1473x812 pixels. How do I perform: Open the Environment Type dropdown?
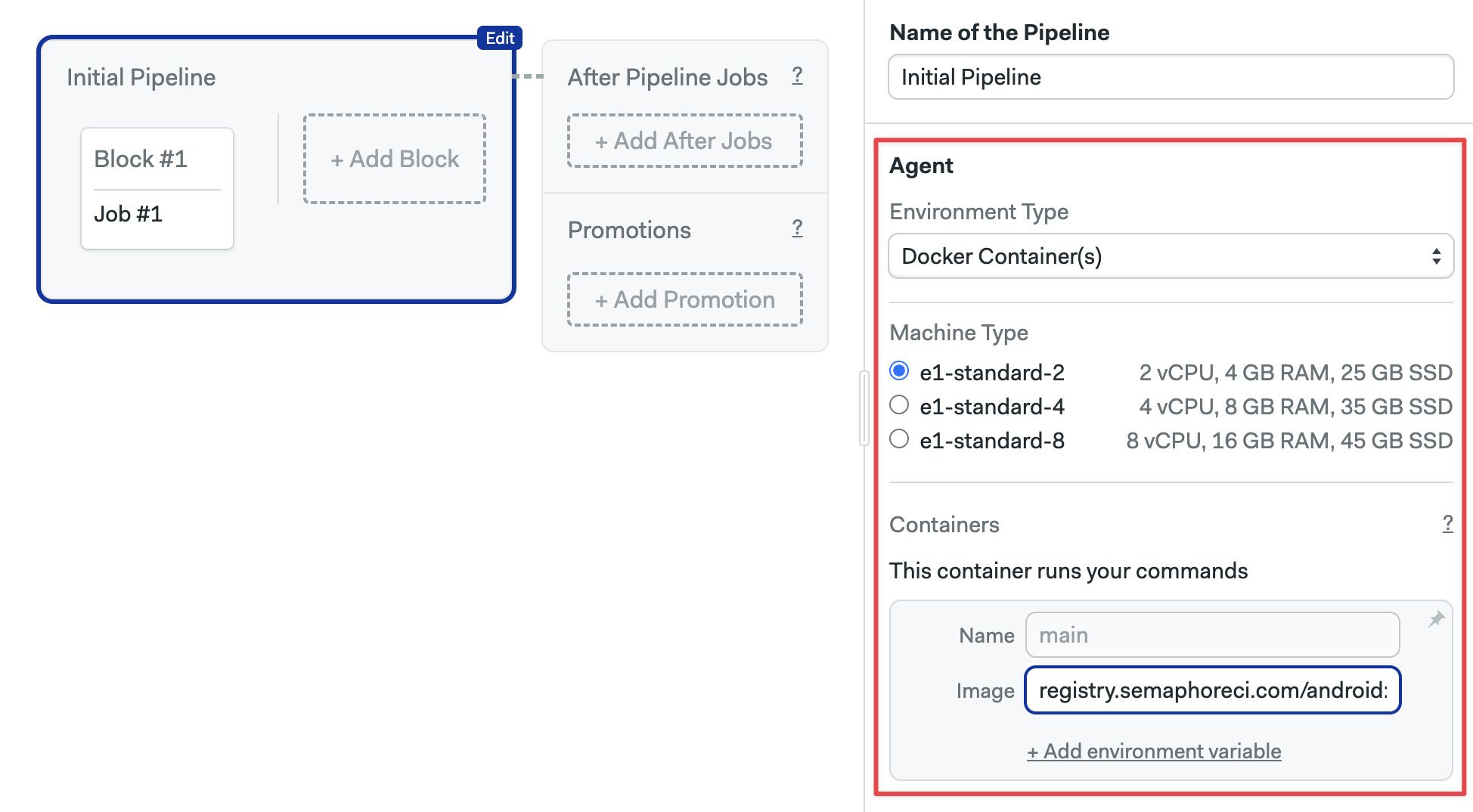tap(1171, 256)
